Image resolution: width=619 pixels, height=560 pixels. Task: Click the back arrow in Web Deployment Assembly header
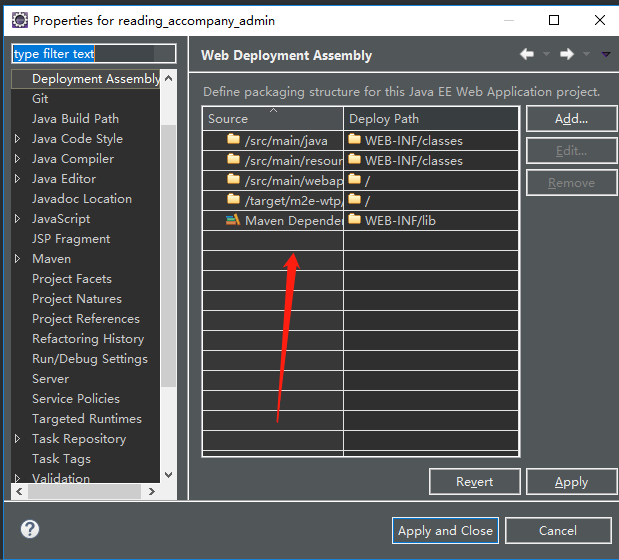tap(527, 54)
